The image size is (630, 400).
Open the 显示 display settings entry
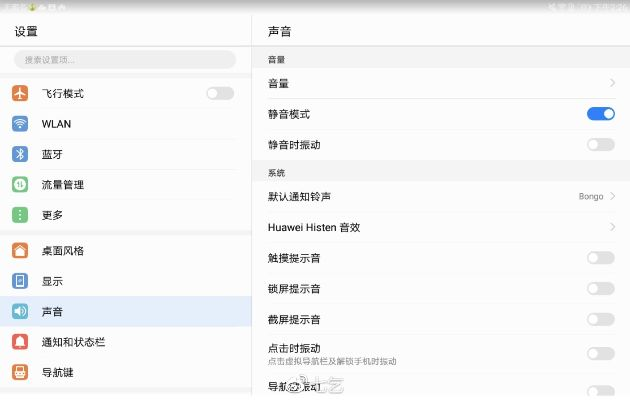tap(126, 281)
